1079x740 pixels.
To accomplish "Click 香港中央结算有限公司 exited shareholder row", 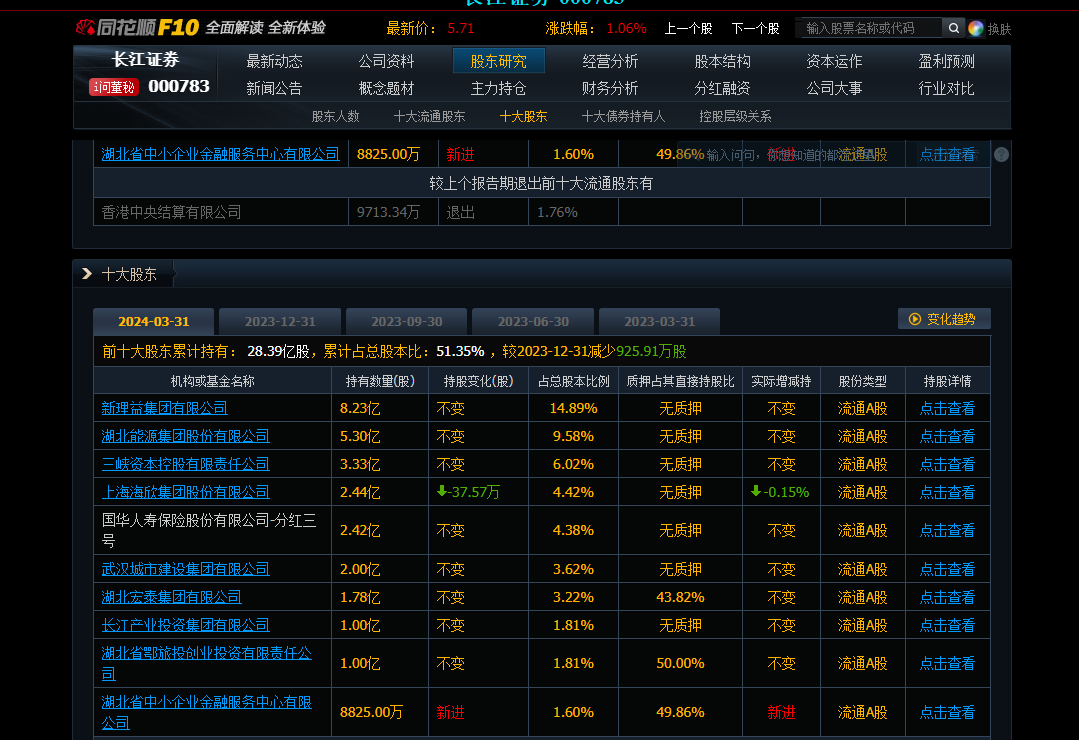I will [542, 212].
